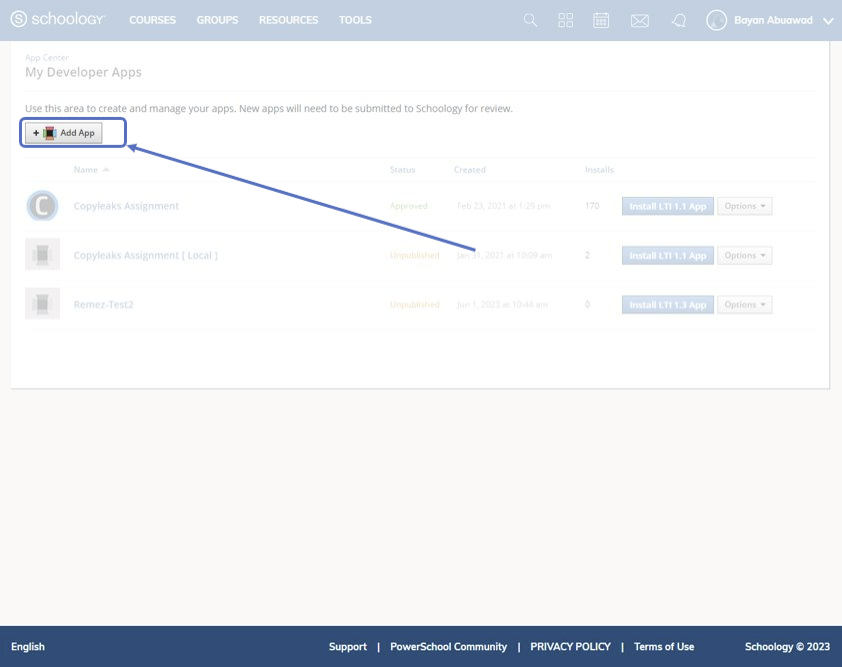Open the Copyleaks Assignment [ Local ] link
The image size is (842, 667).
pos(146,255)
